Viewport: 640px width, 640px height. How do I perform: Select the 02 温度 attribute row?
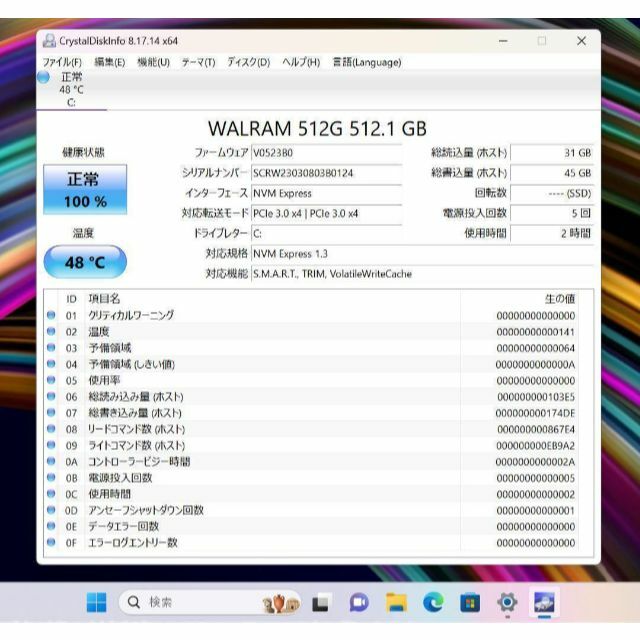point(312,332)
